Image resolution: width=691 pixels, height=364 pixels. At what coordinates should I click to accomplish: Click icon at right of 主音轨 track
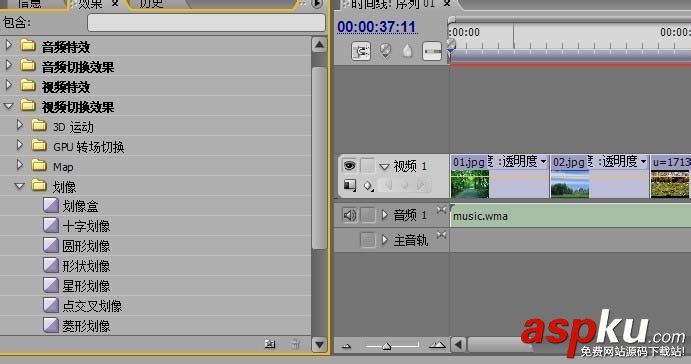441,235
